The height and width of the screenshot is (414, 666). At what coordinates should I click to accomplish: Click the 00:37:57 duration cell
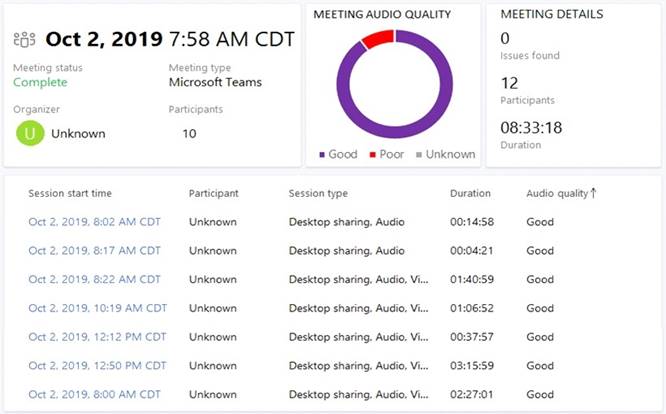pos(472,337)
